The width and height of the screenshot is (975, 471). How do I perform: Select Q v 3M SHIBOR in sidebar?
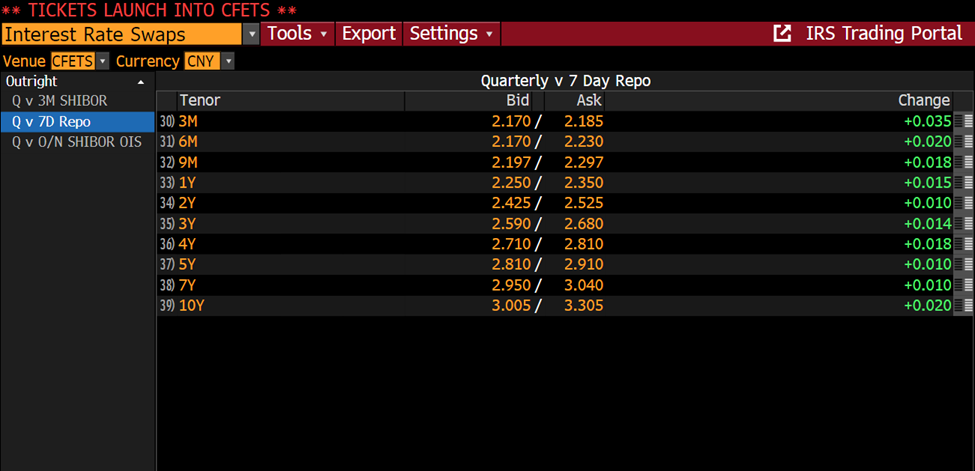coord(59,101)
